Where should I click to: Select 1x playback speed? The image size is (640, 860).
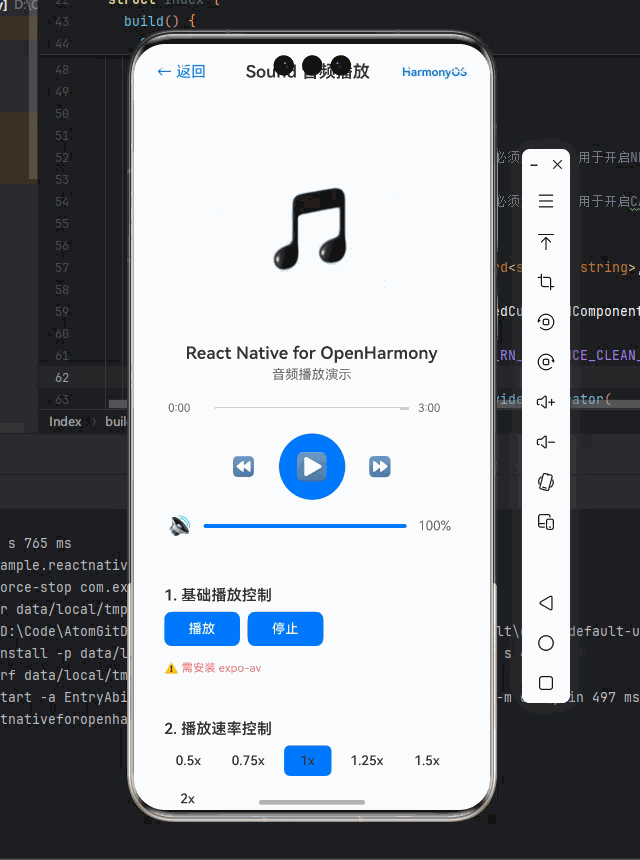point(308,761)
